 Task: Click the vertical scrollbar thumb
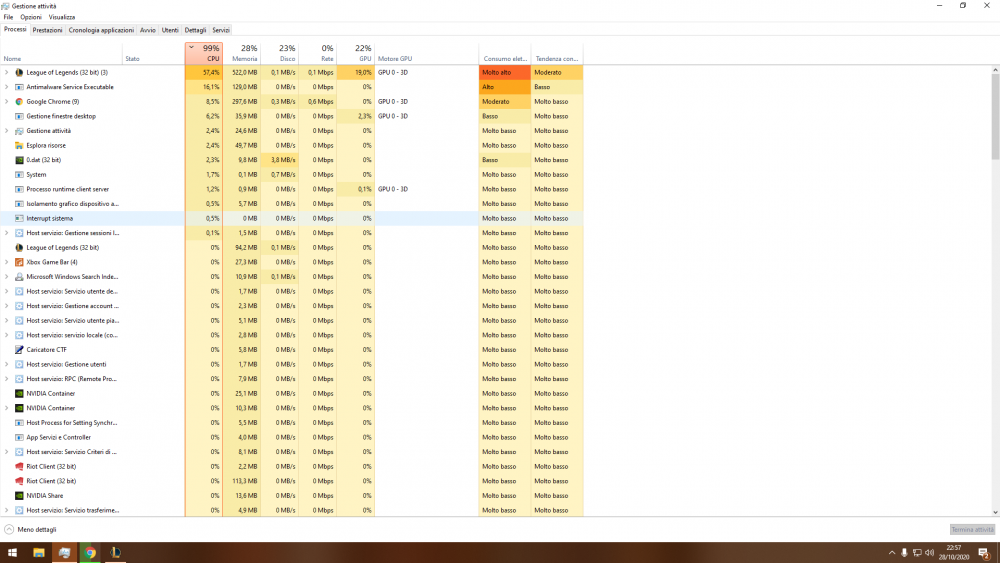[x=995, y=116]
